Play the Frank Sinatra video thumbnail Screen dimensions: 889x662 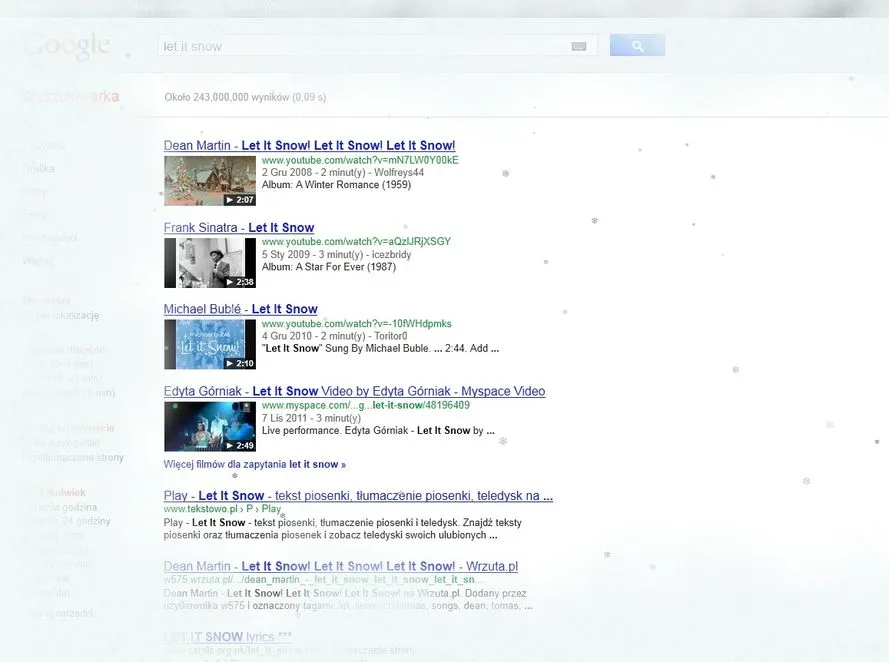209,262
